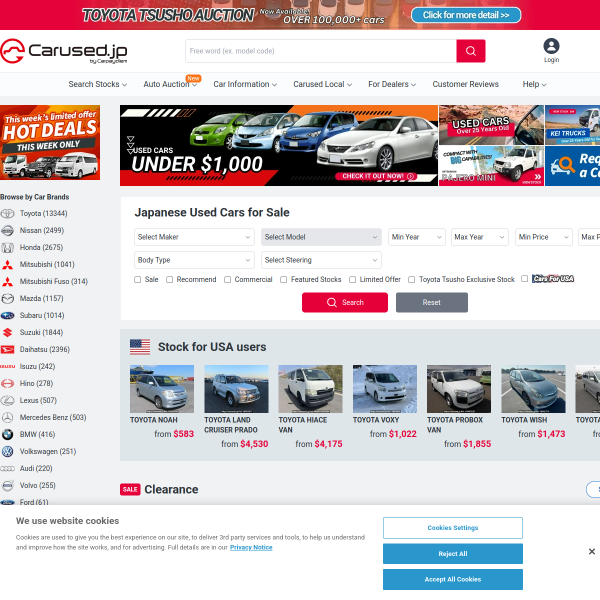The image size is (600, 600).
Task: Expand the Car Information menu
Action: 245,84
